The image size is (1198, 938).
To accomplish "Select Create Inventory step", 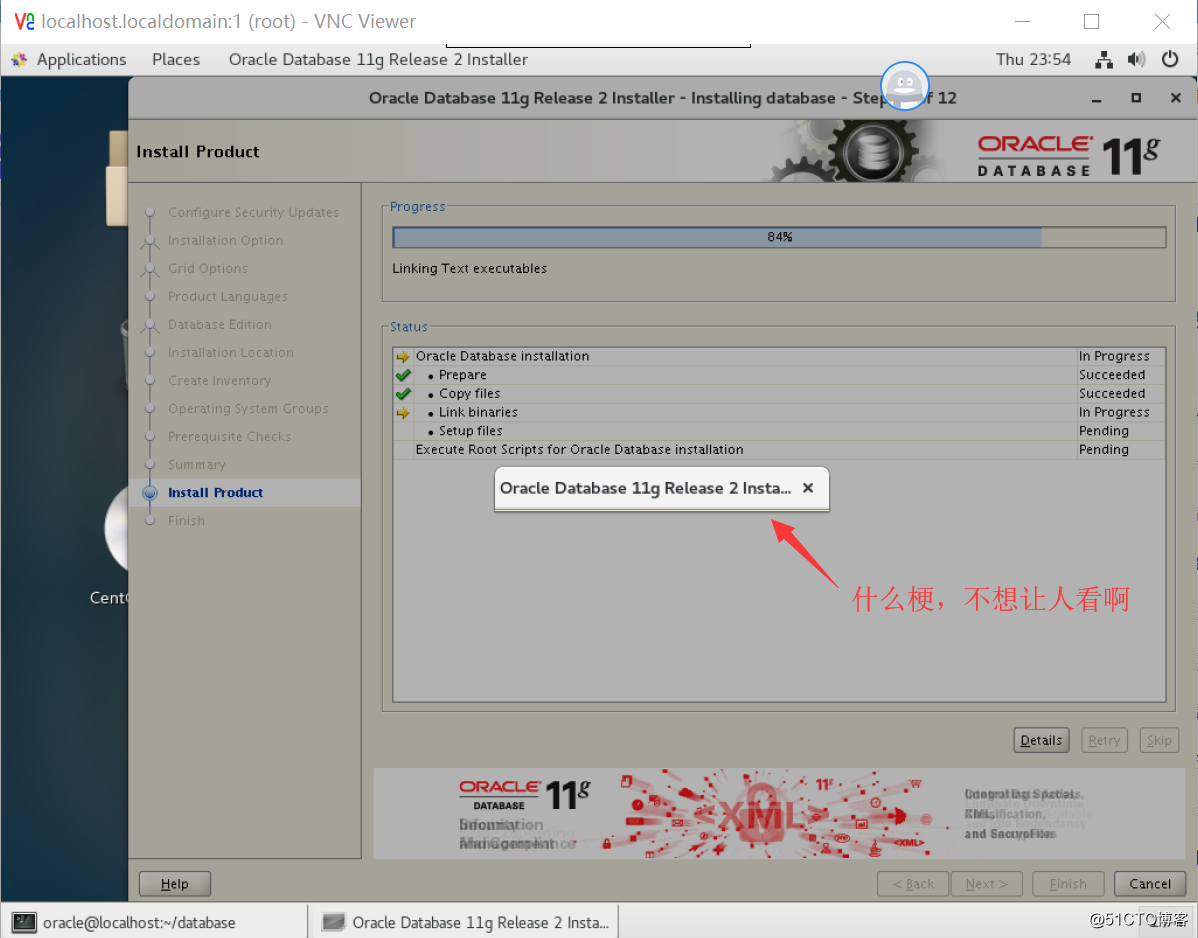I will (219, 380).
